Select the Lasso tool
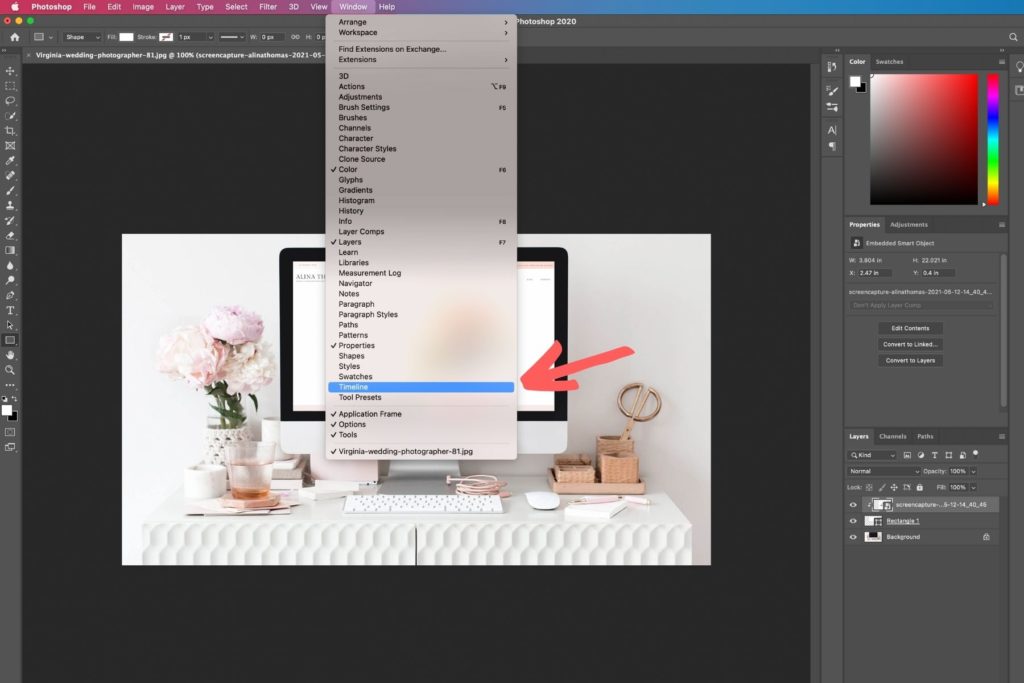This screenshot has height=683, width=1024. point(12,100)
